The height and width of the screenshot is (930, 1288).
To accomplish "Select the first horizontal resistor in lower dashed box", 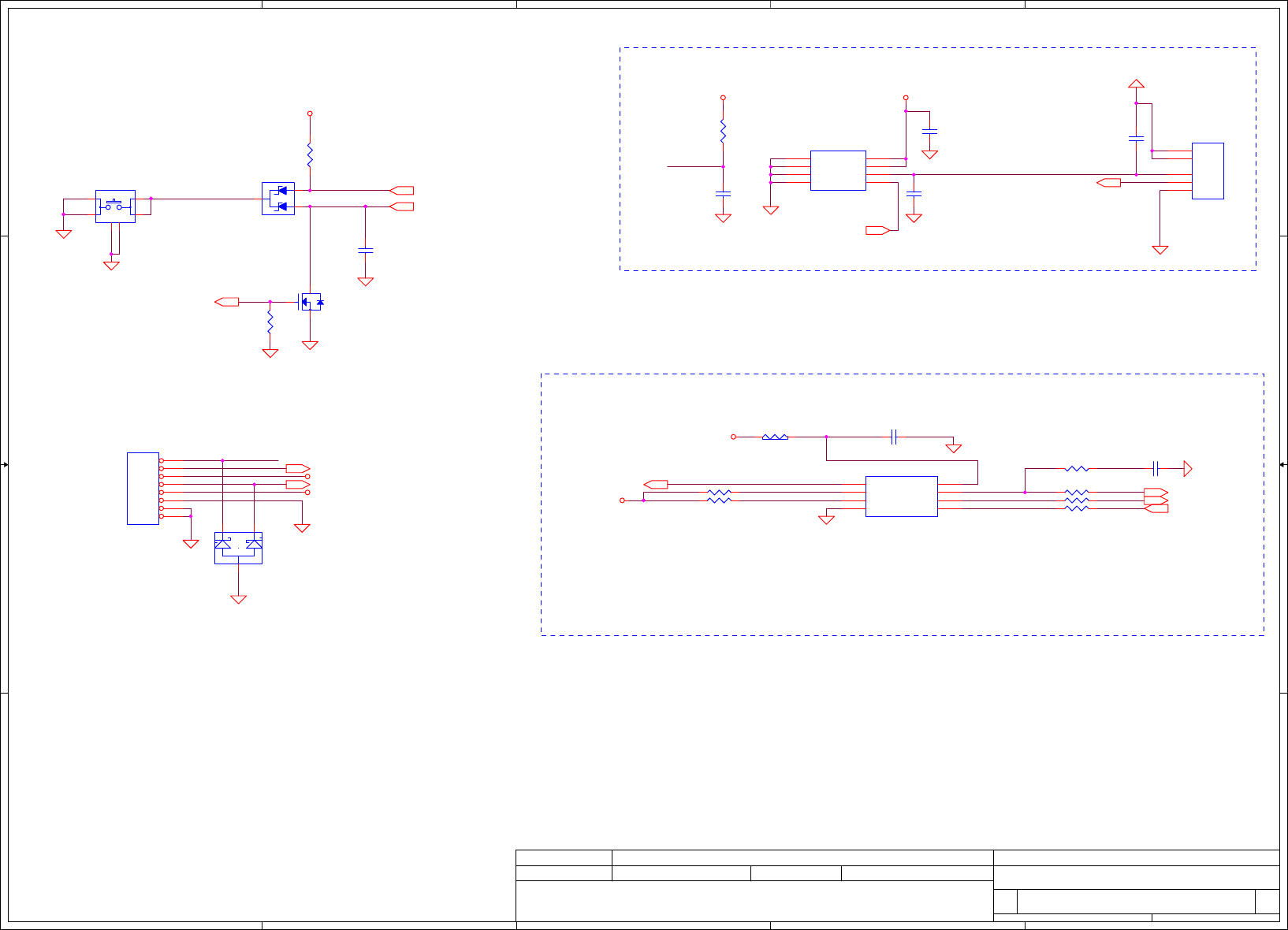I will pos(775,437).
